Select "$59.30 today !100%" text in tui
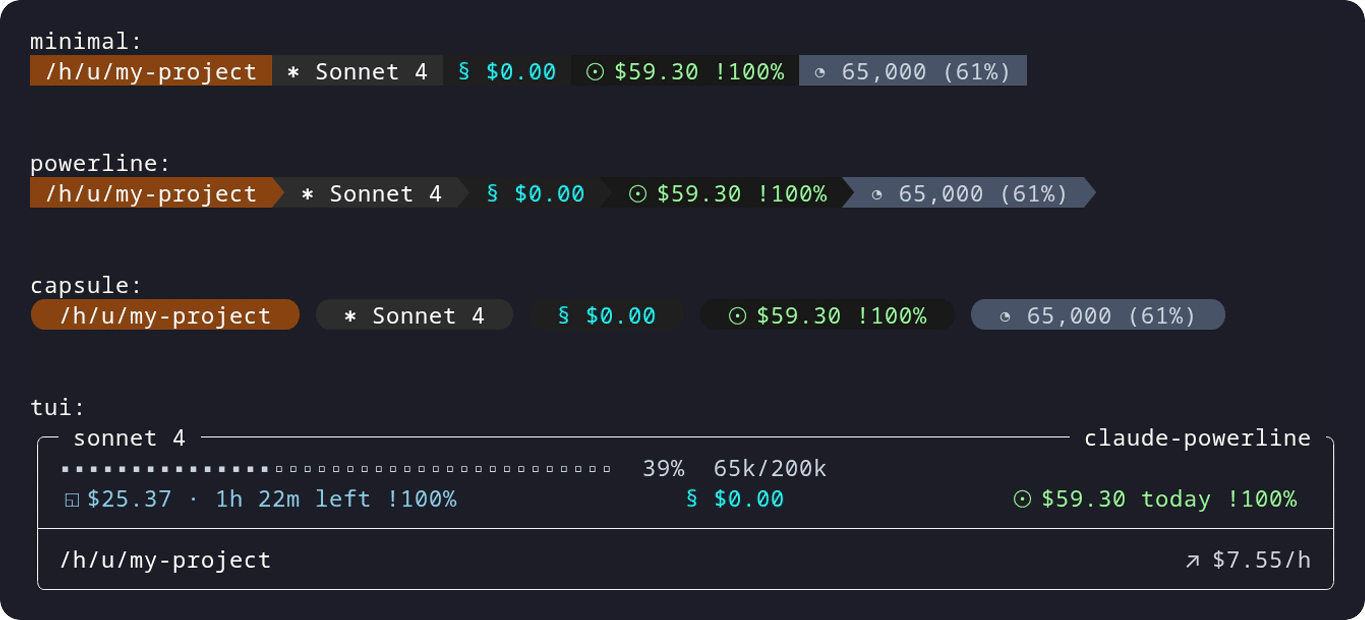1365x620 pixels. click(1169, 499)
